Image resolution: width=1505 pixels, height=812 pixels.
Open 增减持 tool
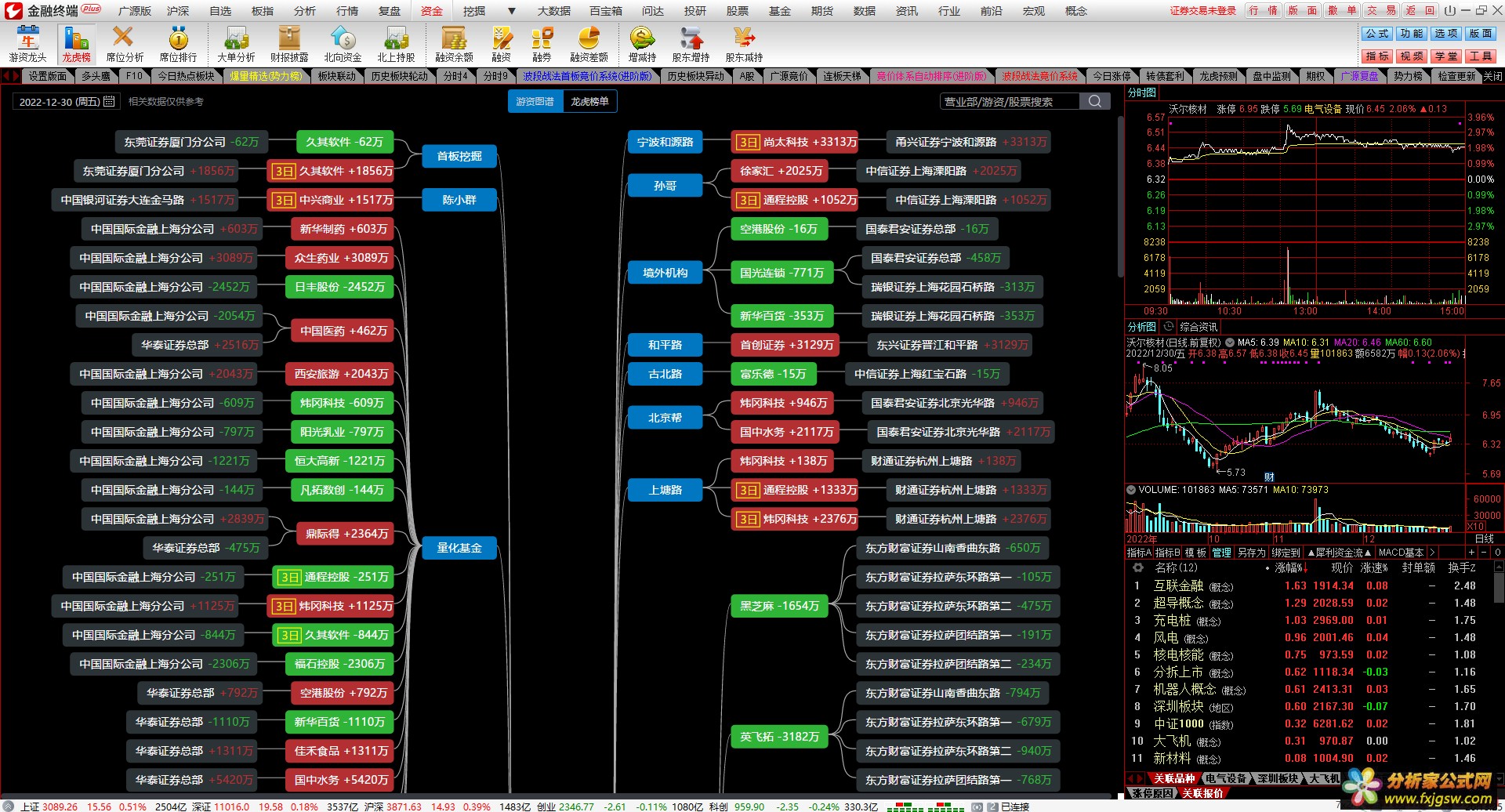(x=642, y=44)
